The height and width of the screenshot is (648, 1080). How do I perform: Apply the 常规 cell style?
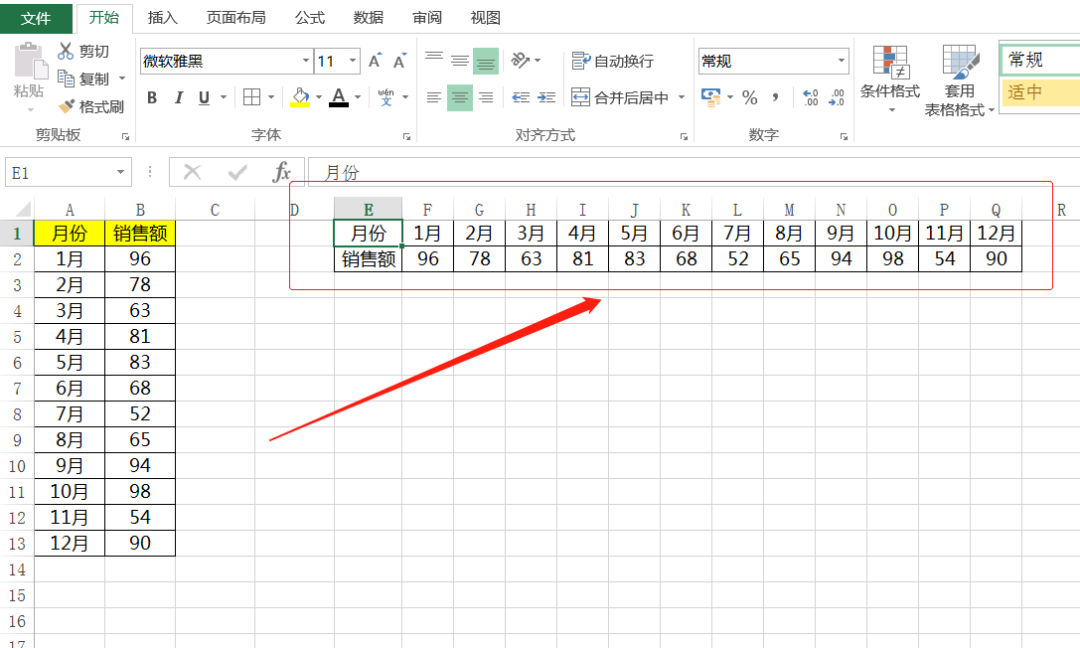point(1040,60)
